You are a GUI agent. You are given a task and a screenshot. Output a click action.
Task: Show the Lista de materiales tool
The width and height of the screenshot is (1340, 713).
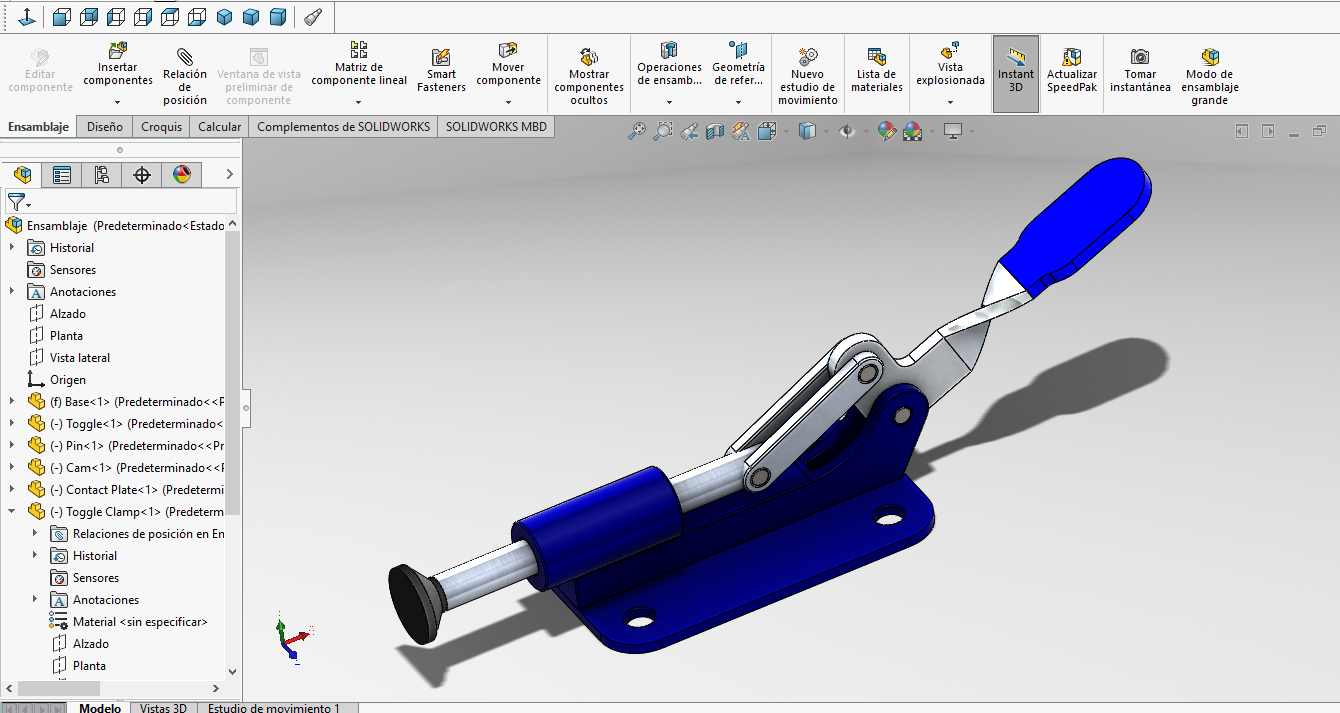coord(876,67)
